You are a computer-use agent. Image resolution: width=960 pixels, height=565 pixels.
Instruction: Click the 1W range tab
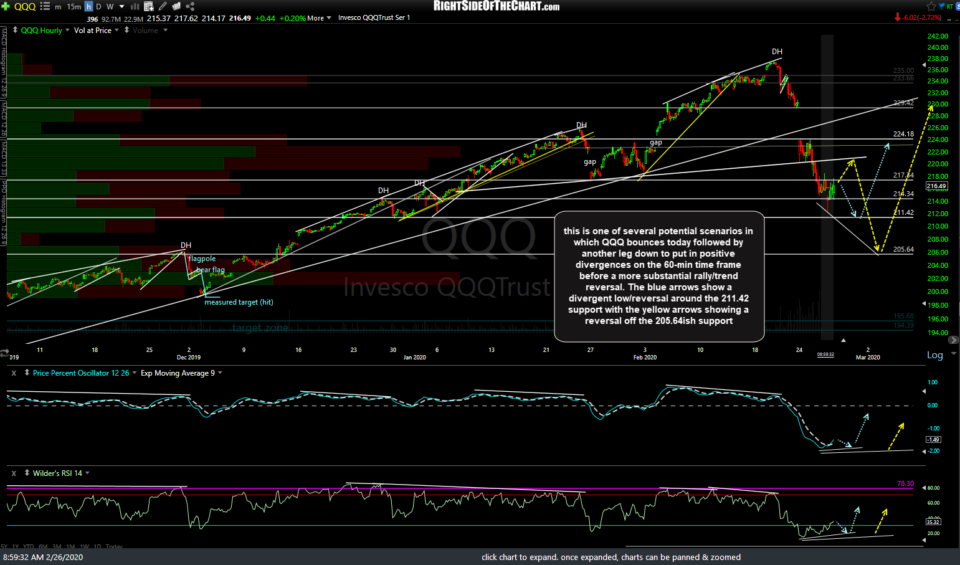pos(84,547)
